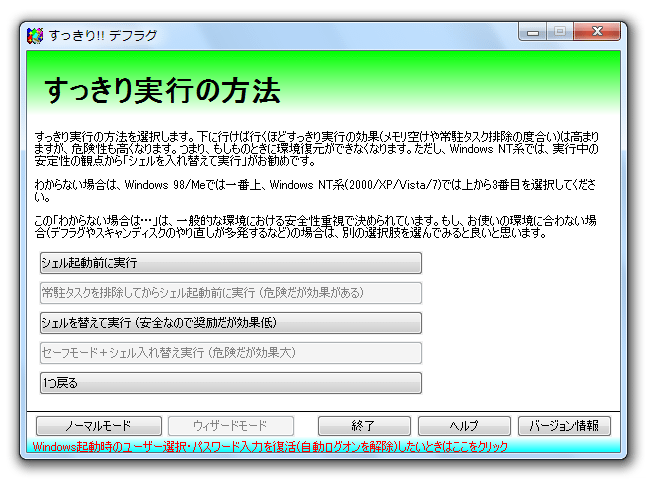Click the red auto-logon restore link text
Screen dimensions: 649x482
pos(270,447)
